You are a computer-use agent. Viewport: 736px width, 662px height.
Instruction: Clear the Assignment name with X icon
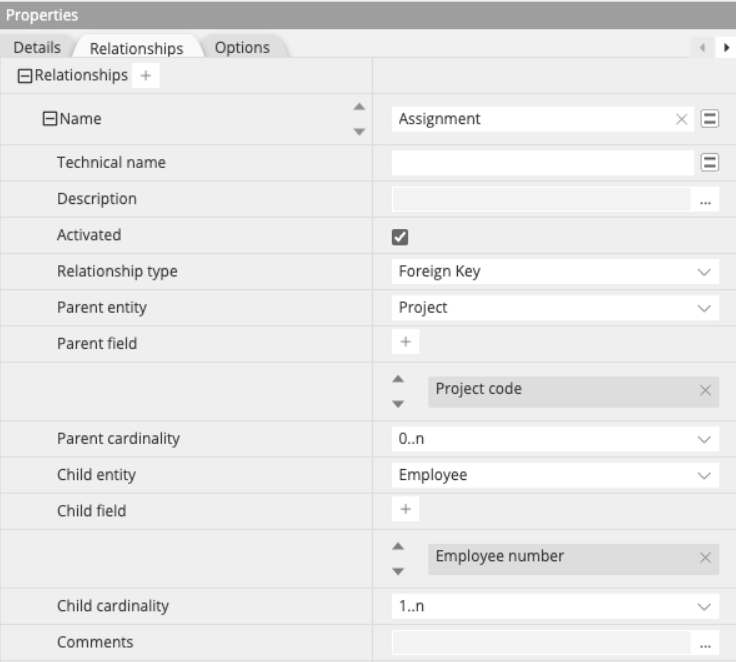coord(682,119)
